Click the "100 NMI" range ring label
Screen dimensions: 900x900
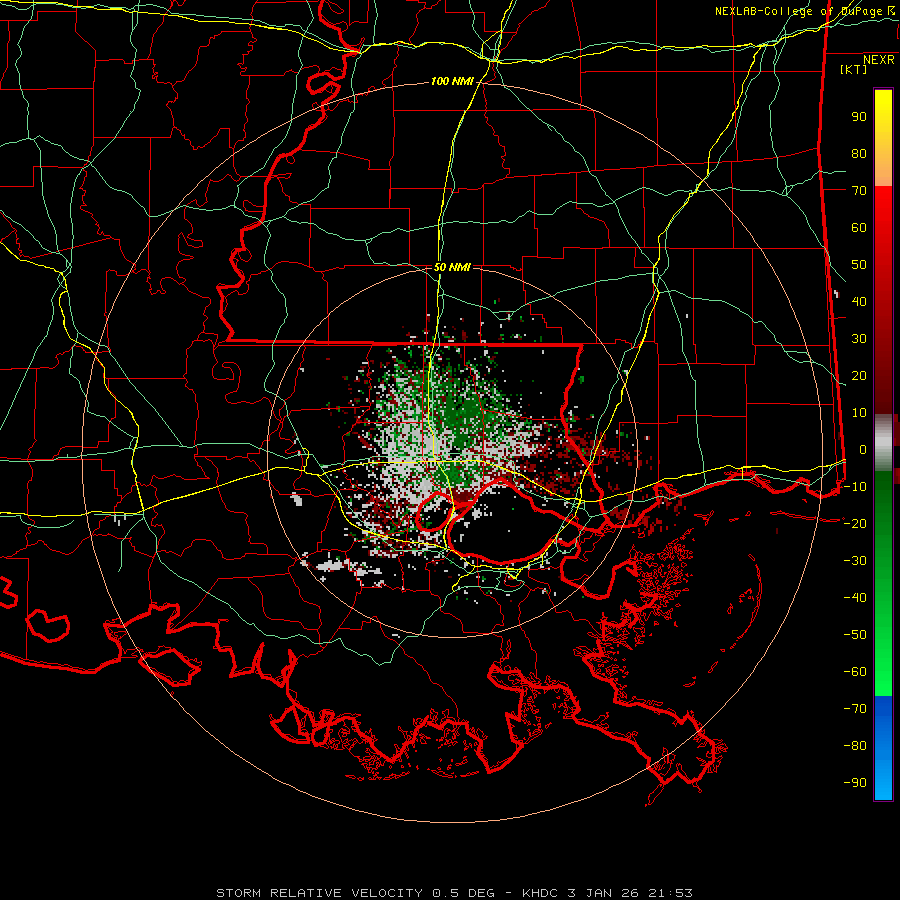tap(452, 82)
